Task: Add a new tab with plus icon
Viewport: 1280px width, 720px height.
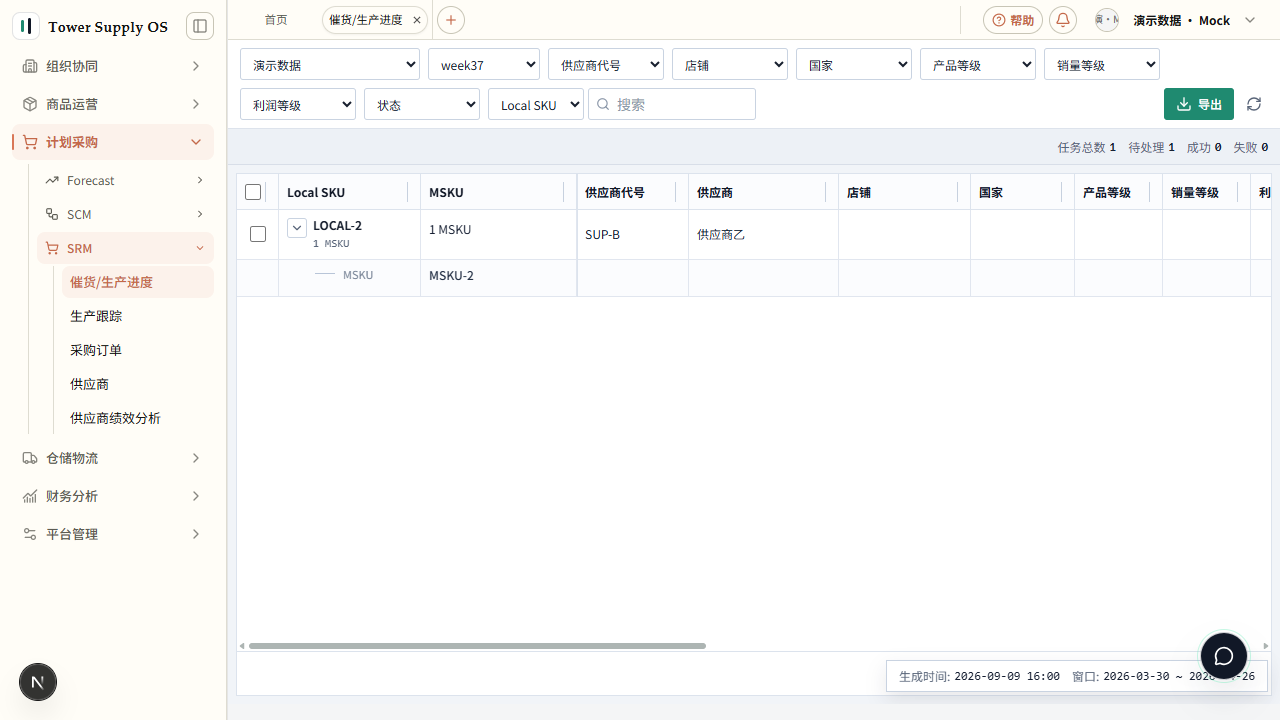Action: click(451, 20)
